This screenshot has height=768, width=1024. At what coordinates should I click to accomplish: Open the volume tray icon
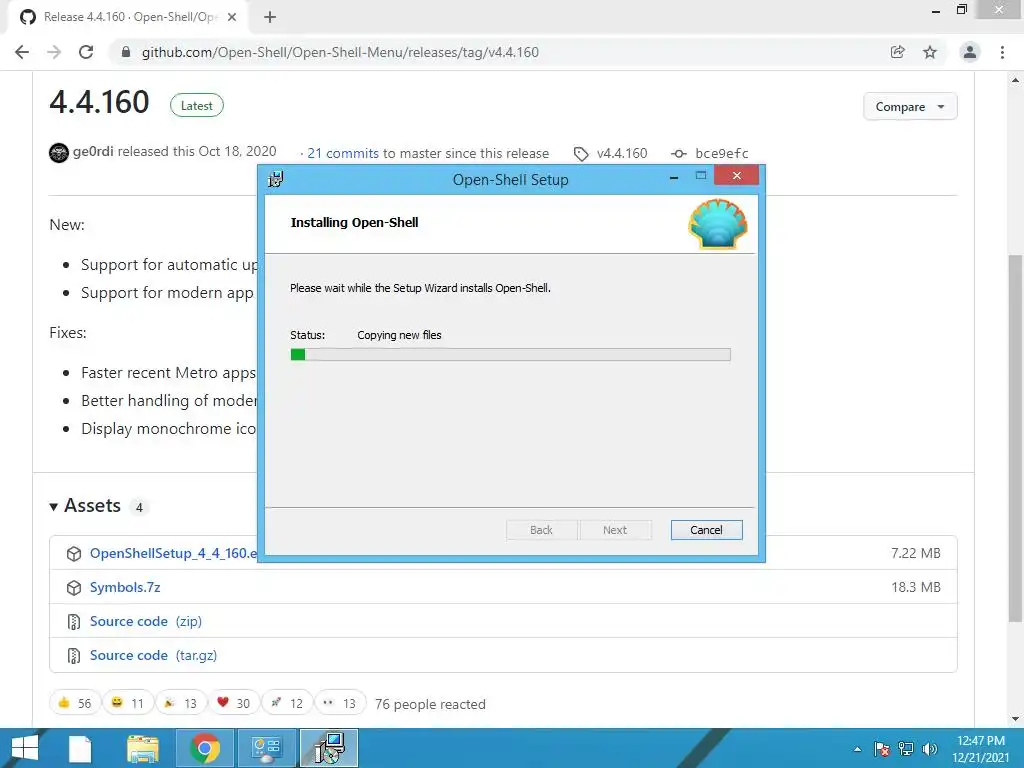pyautogui.click(x=930, y=749)
